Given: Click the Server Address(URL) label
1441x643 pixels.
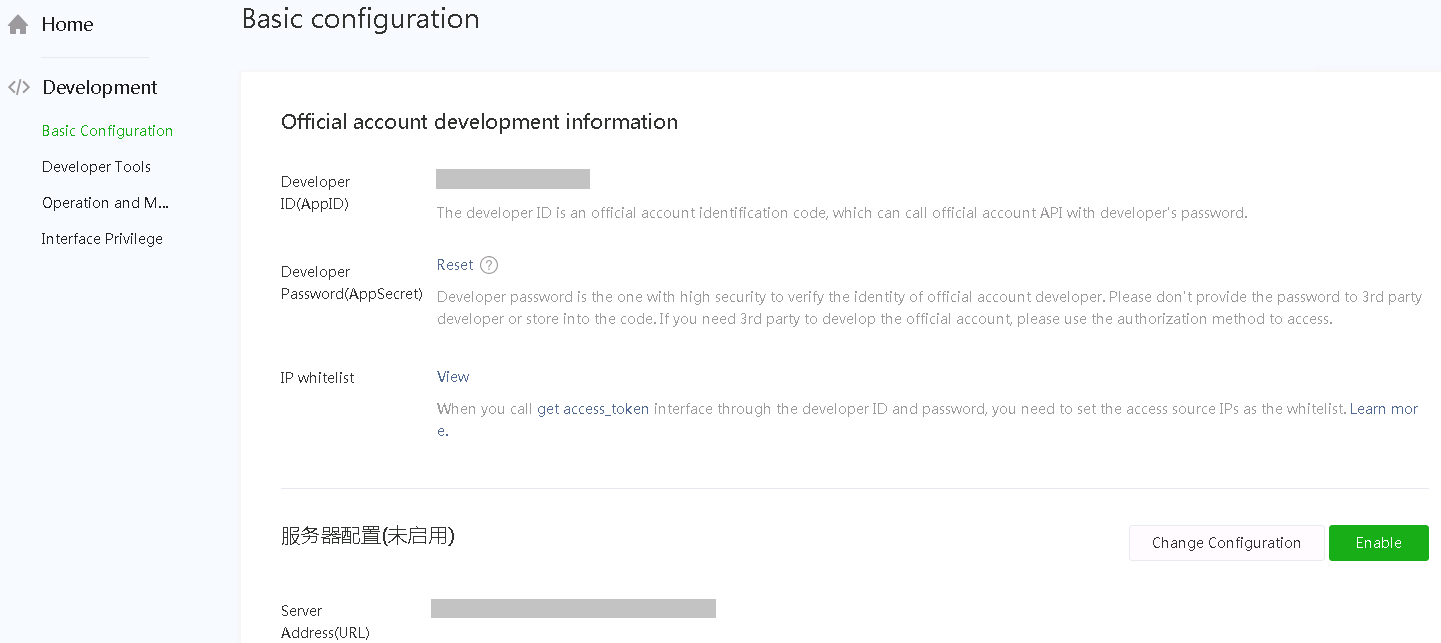Looking at the screenshot, I should [x=325, y=621].
